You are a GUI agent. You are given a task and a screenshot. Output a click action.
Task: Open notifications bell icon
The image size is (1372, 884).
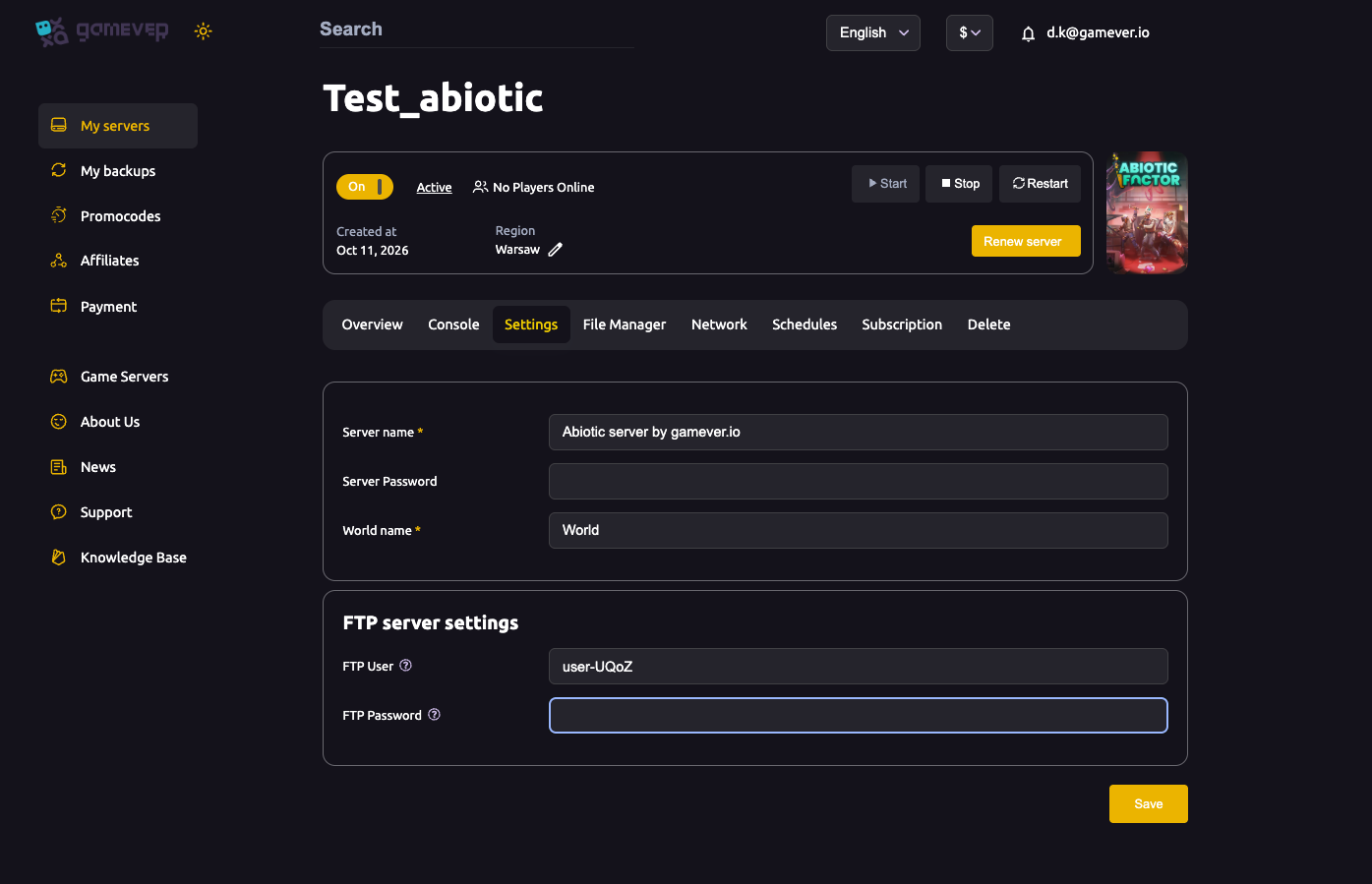pos(1028,33)
